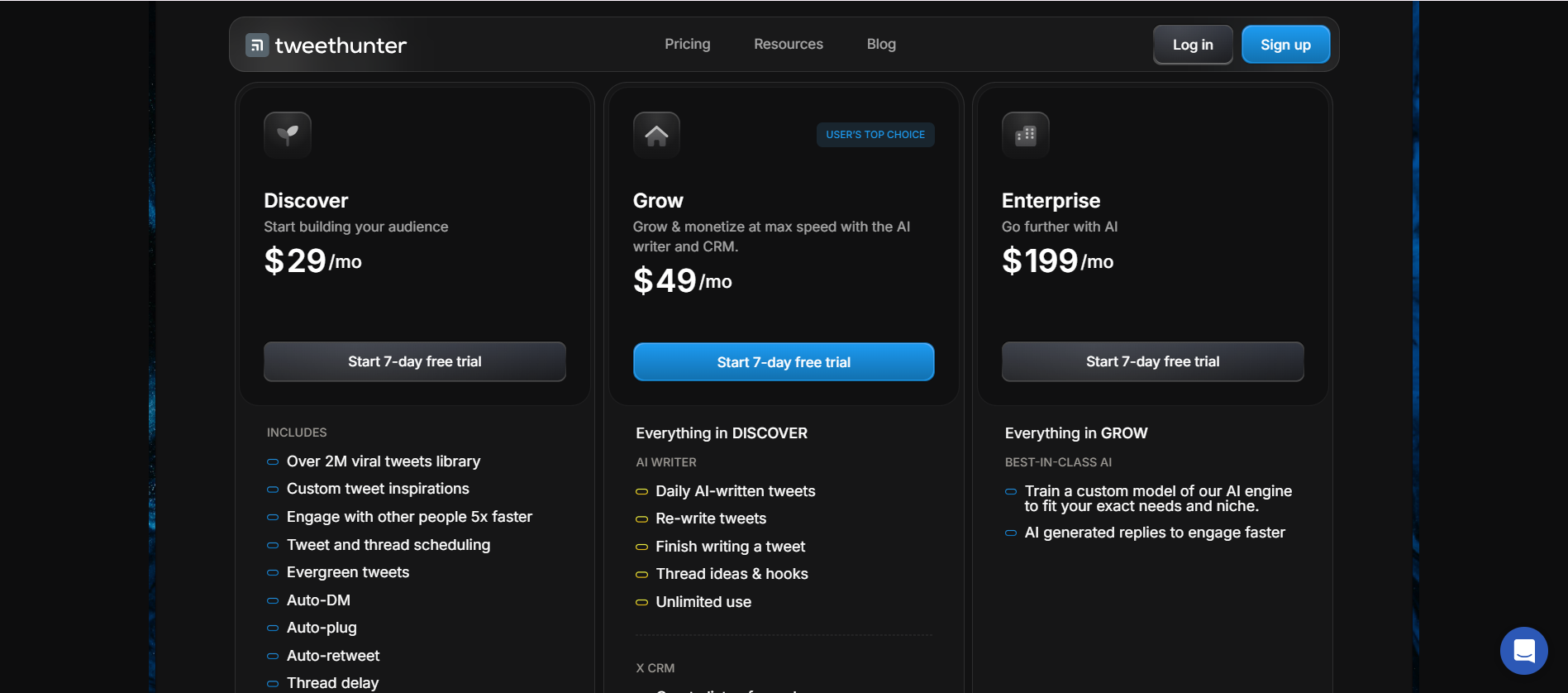1568x693 pixels.
Task: Expand the X CRM feature section
Action: coord(654,667)
